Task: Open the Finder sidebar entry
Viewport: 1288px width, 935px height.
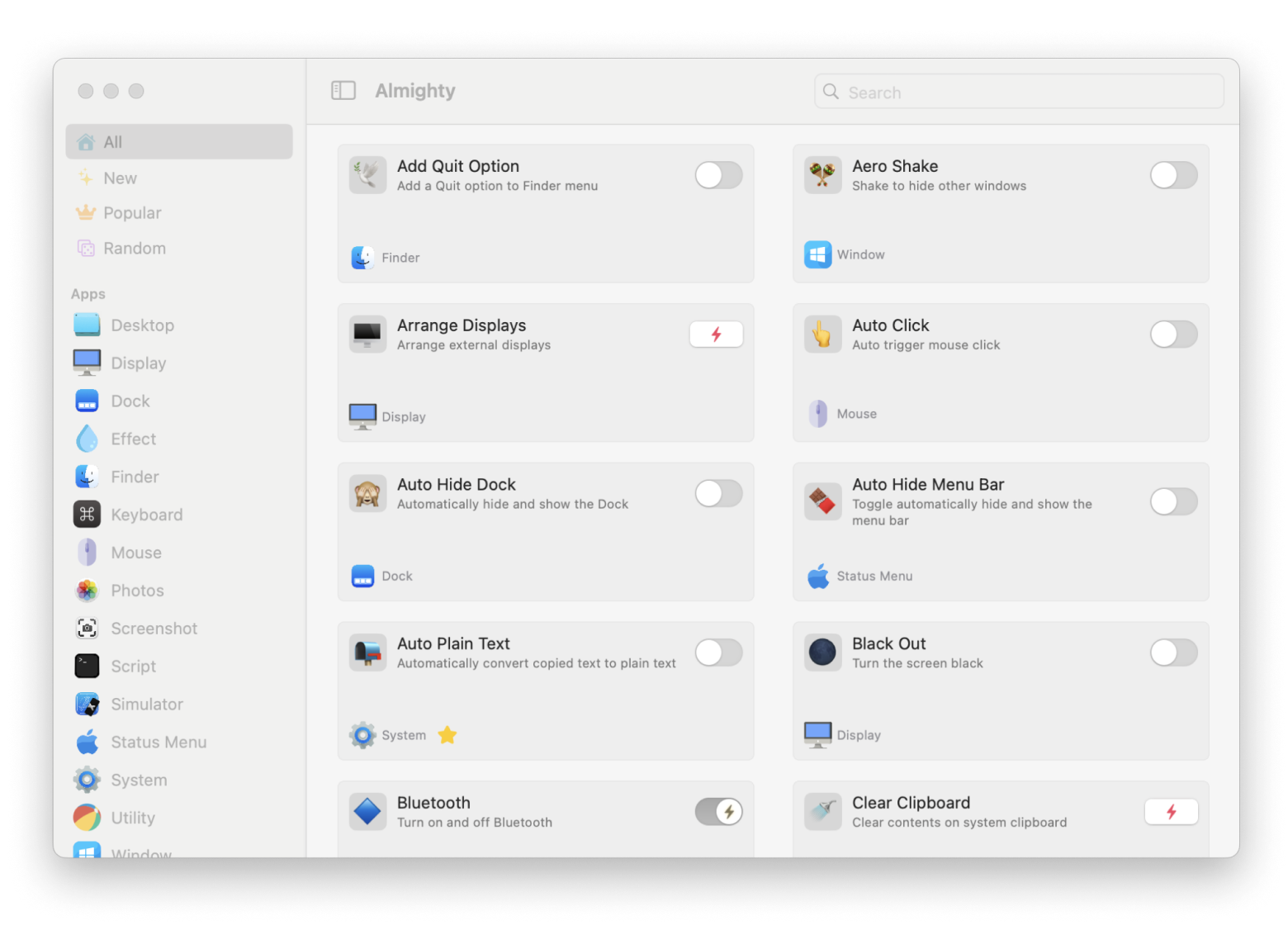Action: click(x=179, y=477)
